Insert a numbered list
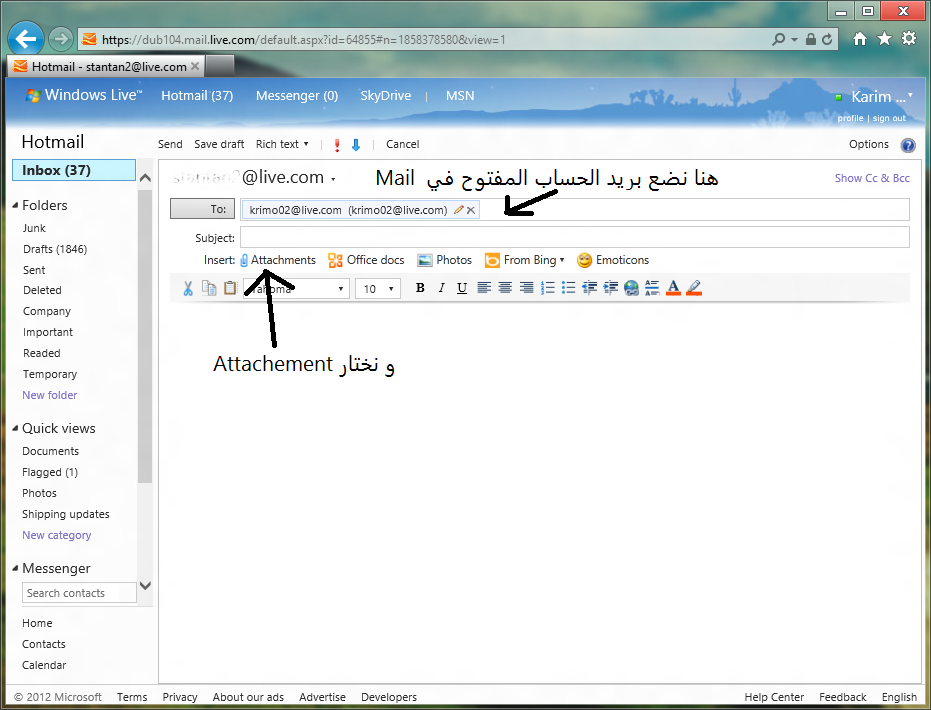This screenshot has width=931, height=710. (547, 288)
